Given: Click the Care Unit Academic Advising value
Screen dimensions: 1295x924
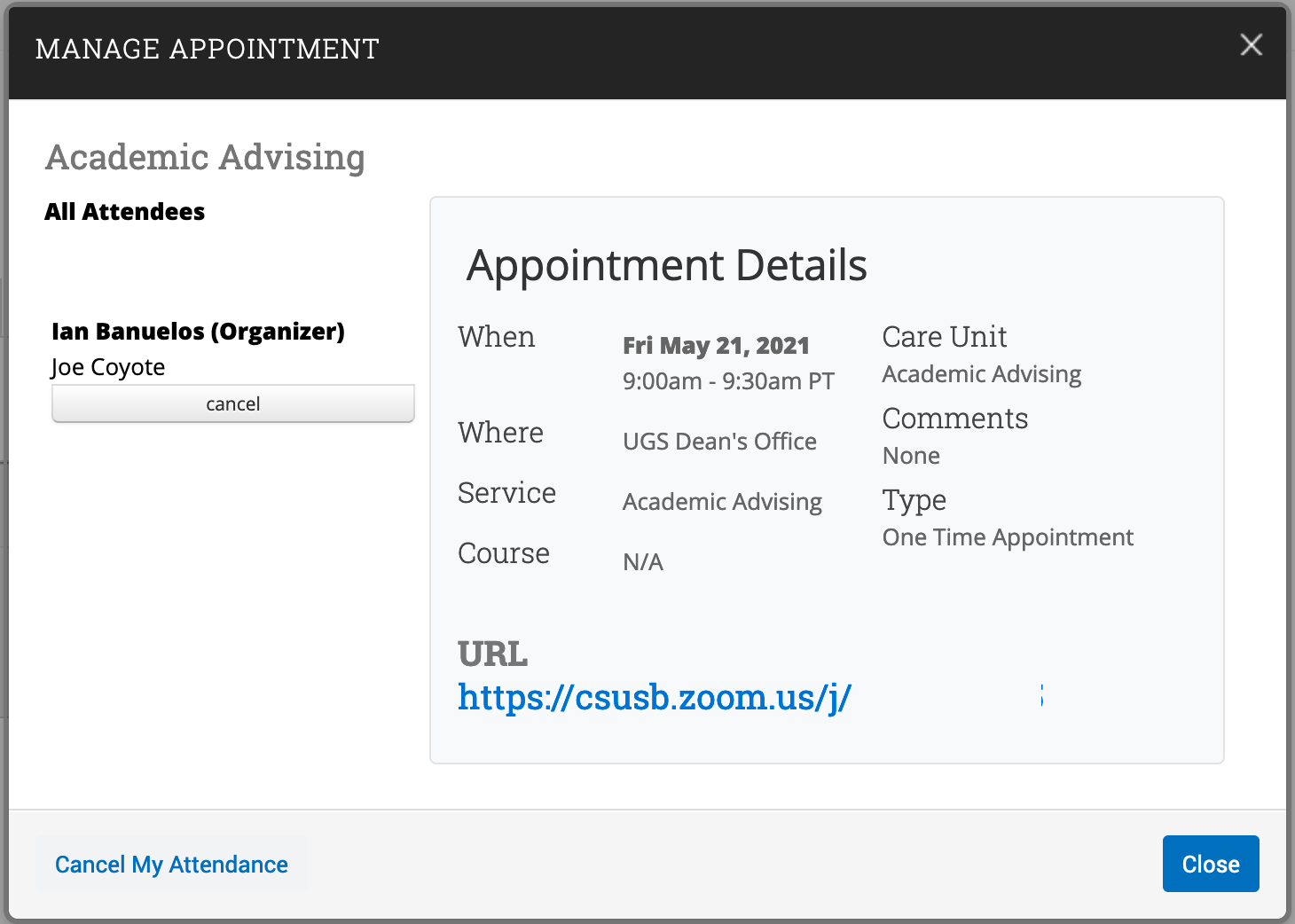Looking at the screenshot, I should 982,374.
